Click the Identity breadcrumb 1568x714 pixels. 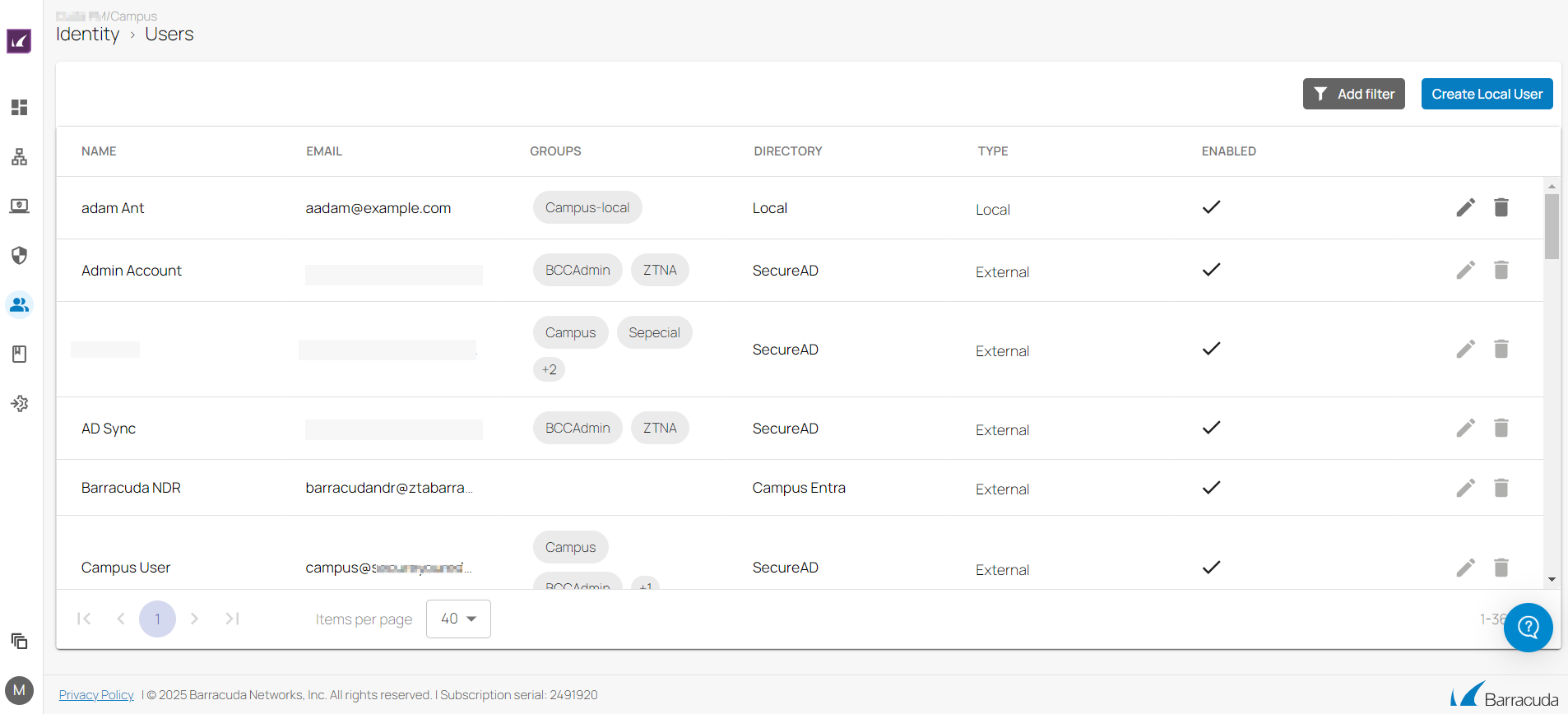[x=88, y=34]
